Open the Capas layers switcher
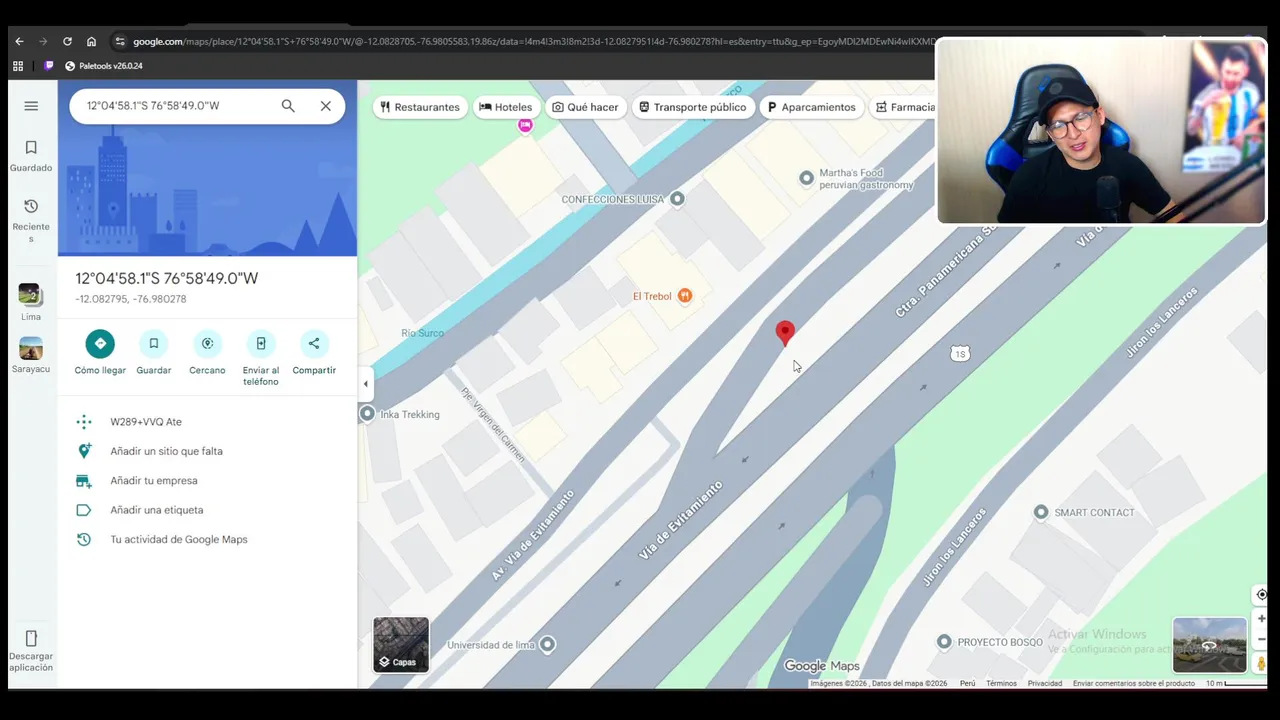1280x720 pixels. tap(401, 644)
